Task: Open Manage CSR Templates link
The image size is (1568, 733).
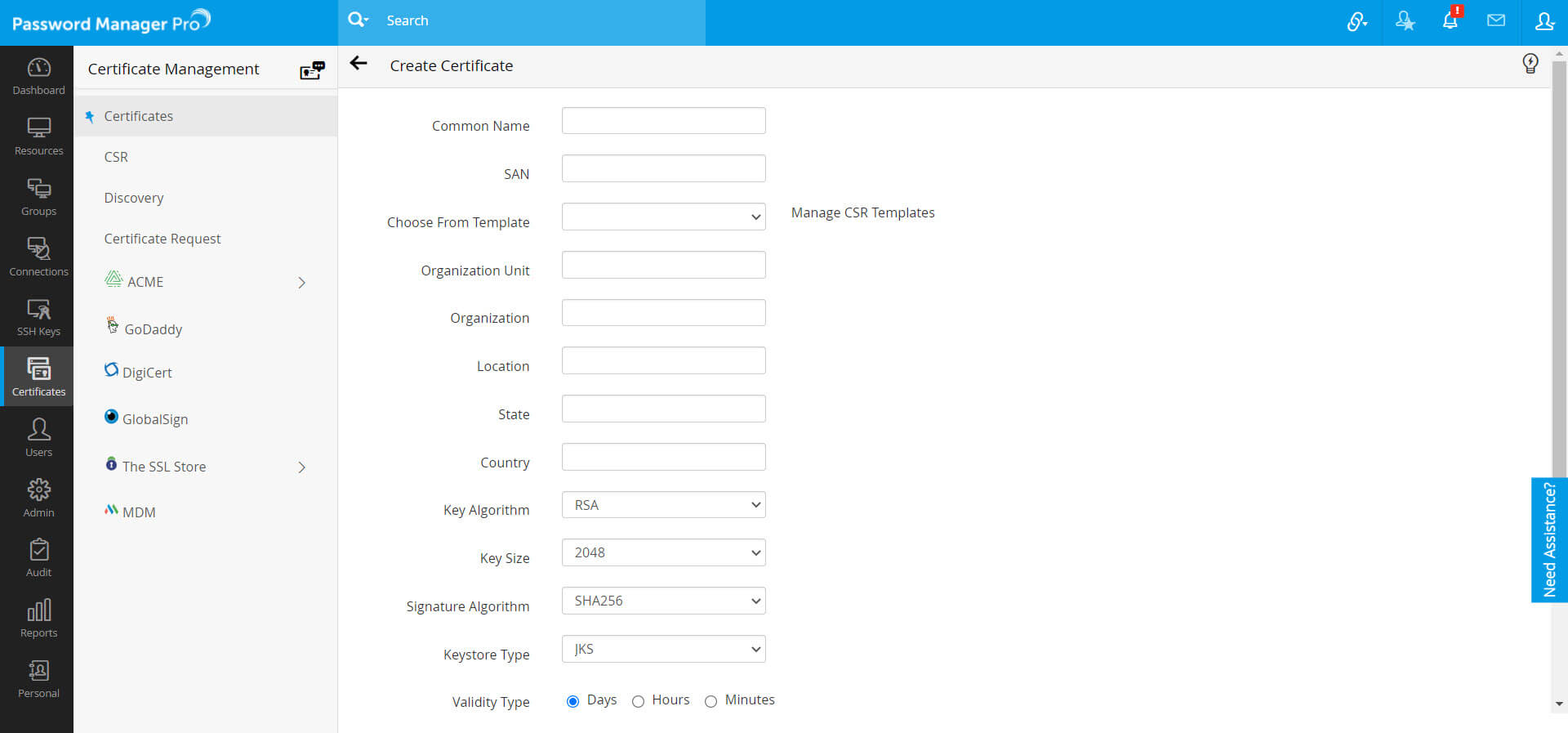Action: [862, 212]
